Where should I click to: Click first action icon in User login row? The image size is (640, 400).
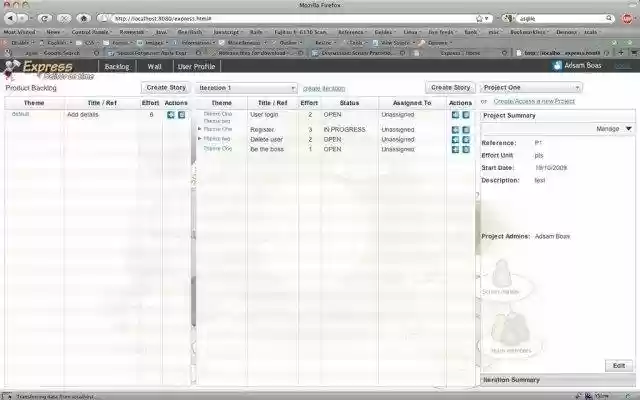coord(456,115)
